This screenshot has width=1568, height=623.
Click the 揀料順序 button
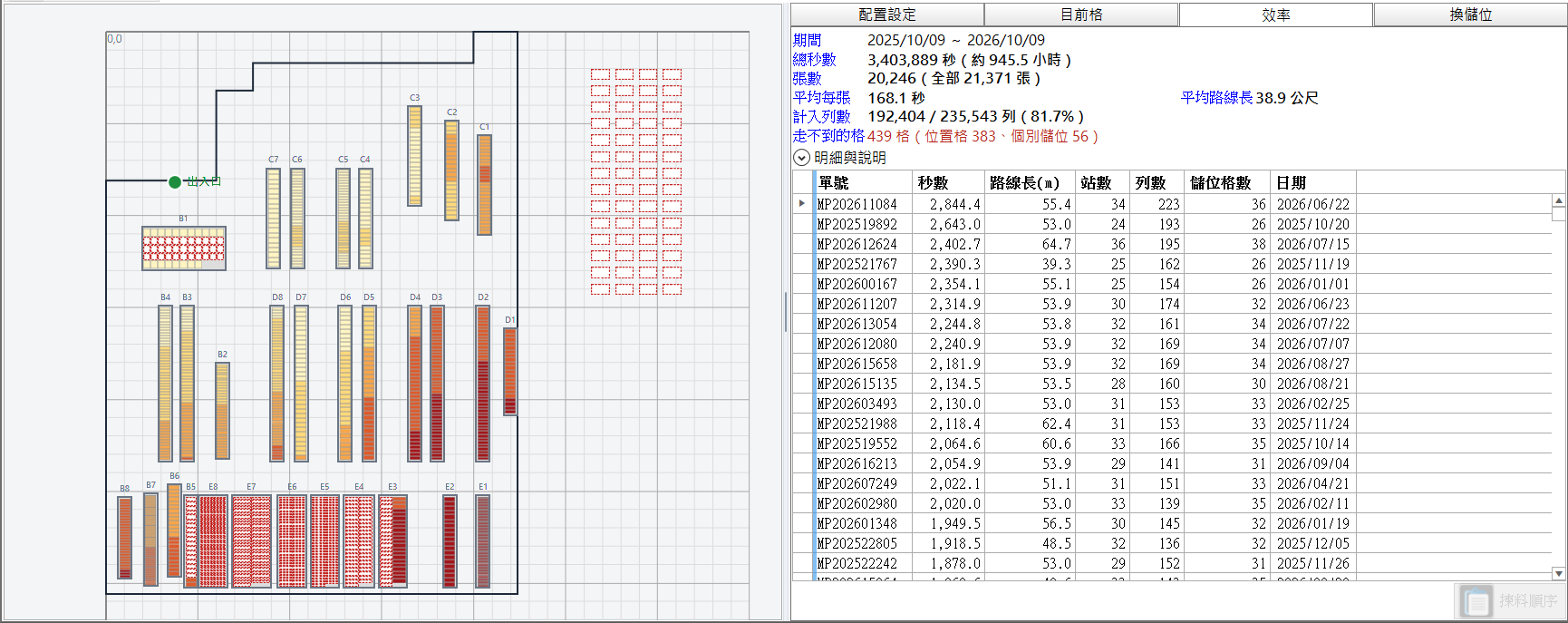(x=1508, y=601)
